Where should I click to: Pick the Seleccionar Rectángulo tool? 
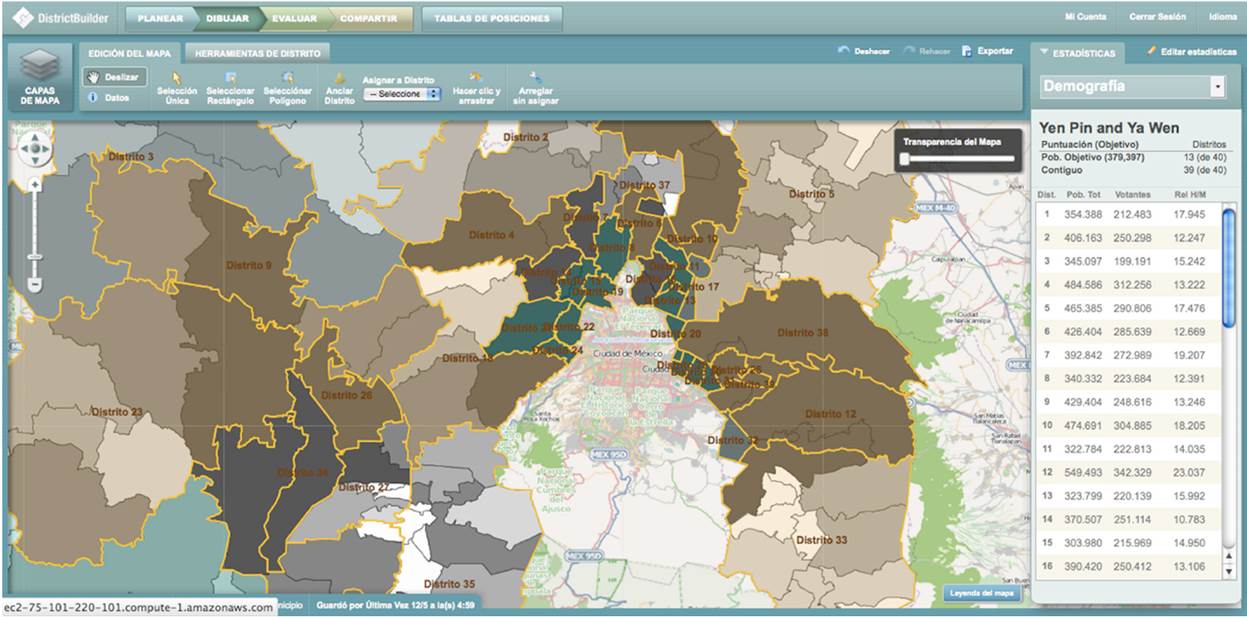pyautogui.click(x=230, y=89)
